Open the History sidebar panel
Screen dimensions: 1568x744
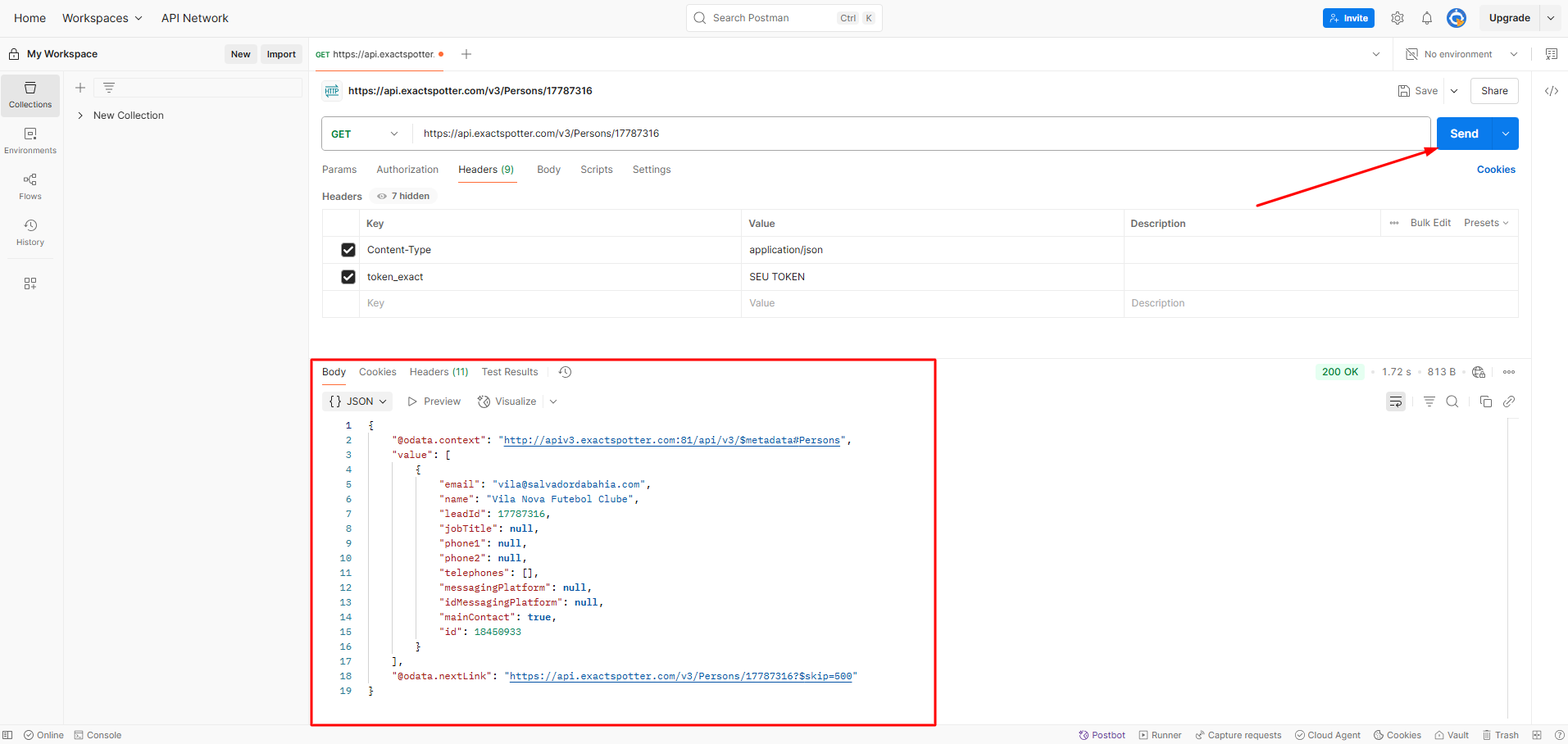(30, 233)
